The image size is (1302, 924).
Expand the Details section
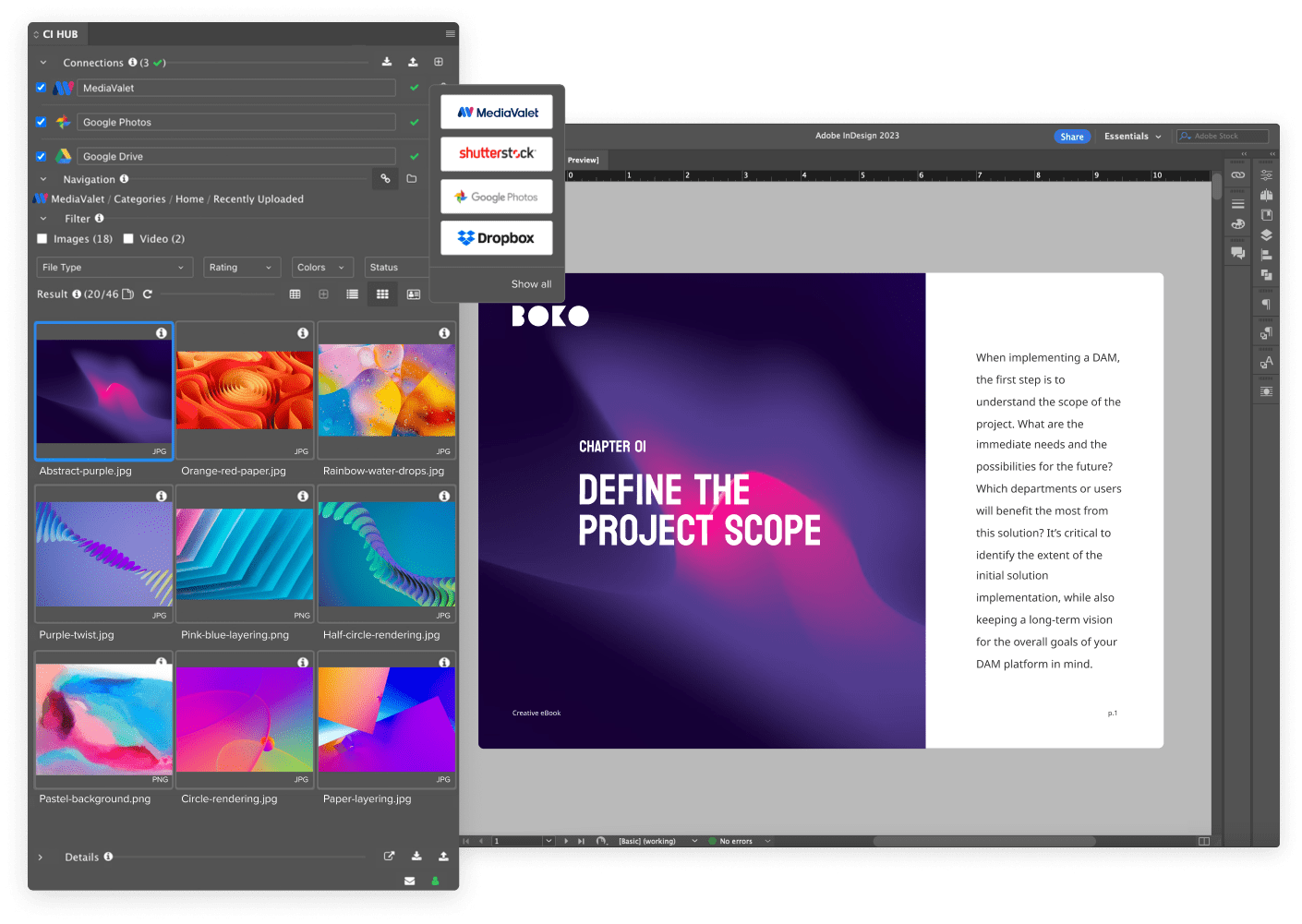pos(41,858)
